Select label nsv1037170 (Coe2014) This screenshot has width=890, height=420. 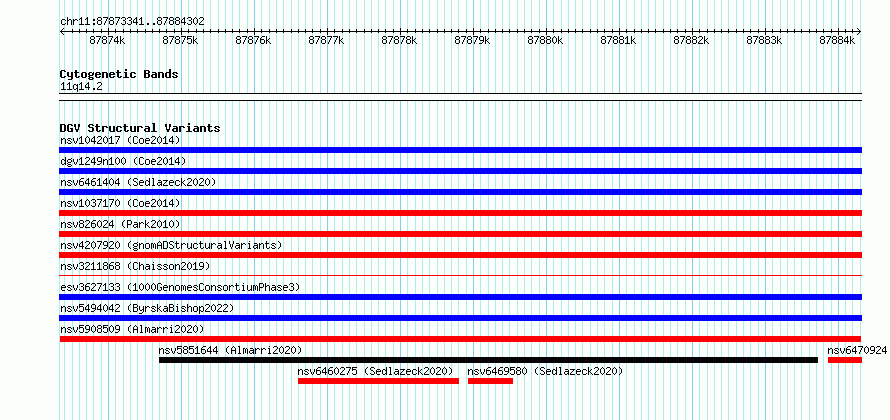point(120,203)
